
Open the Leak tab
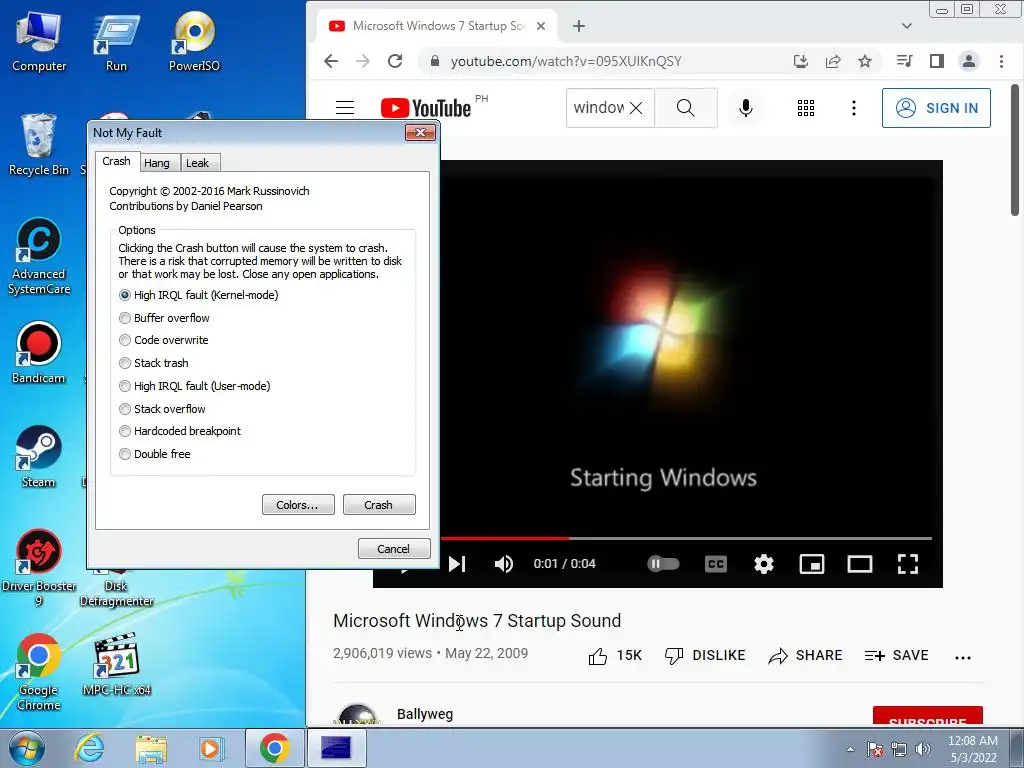coord(197,163)
